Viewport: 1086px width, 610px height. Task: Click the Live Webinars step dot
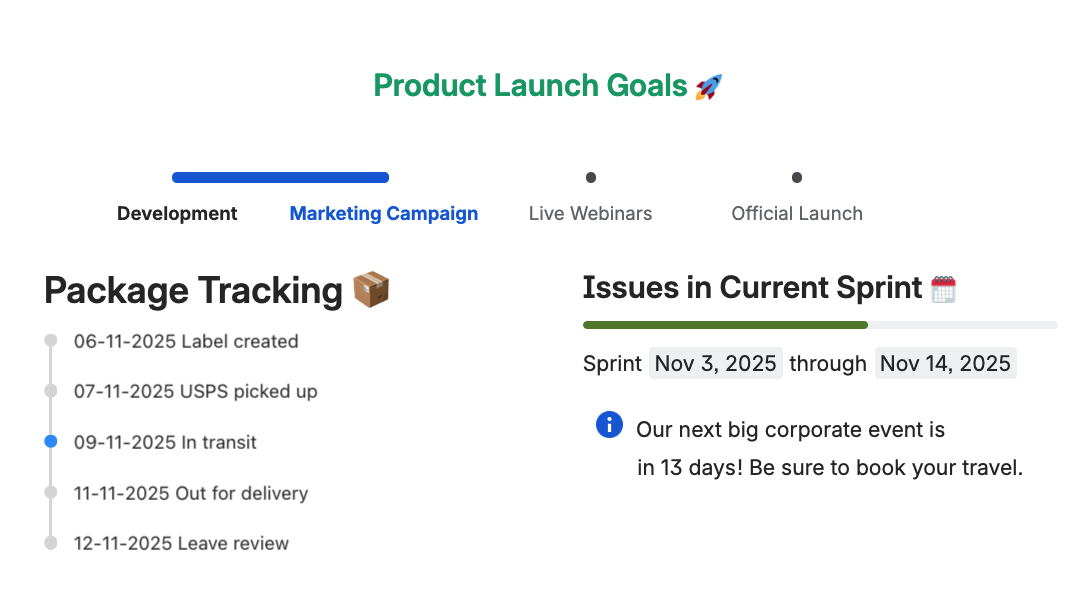pos(591,178)
